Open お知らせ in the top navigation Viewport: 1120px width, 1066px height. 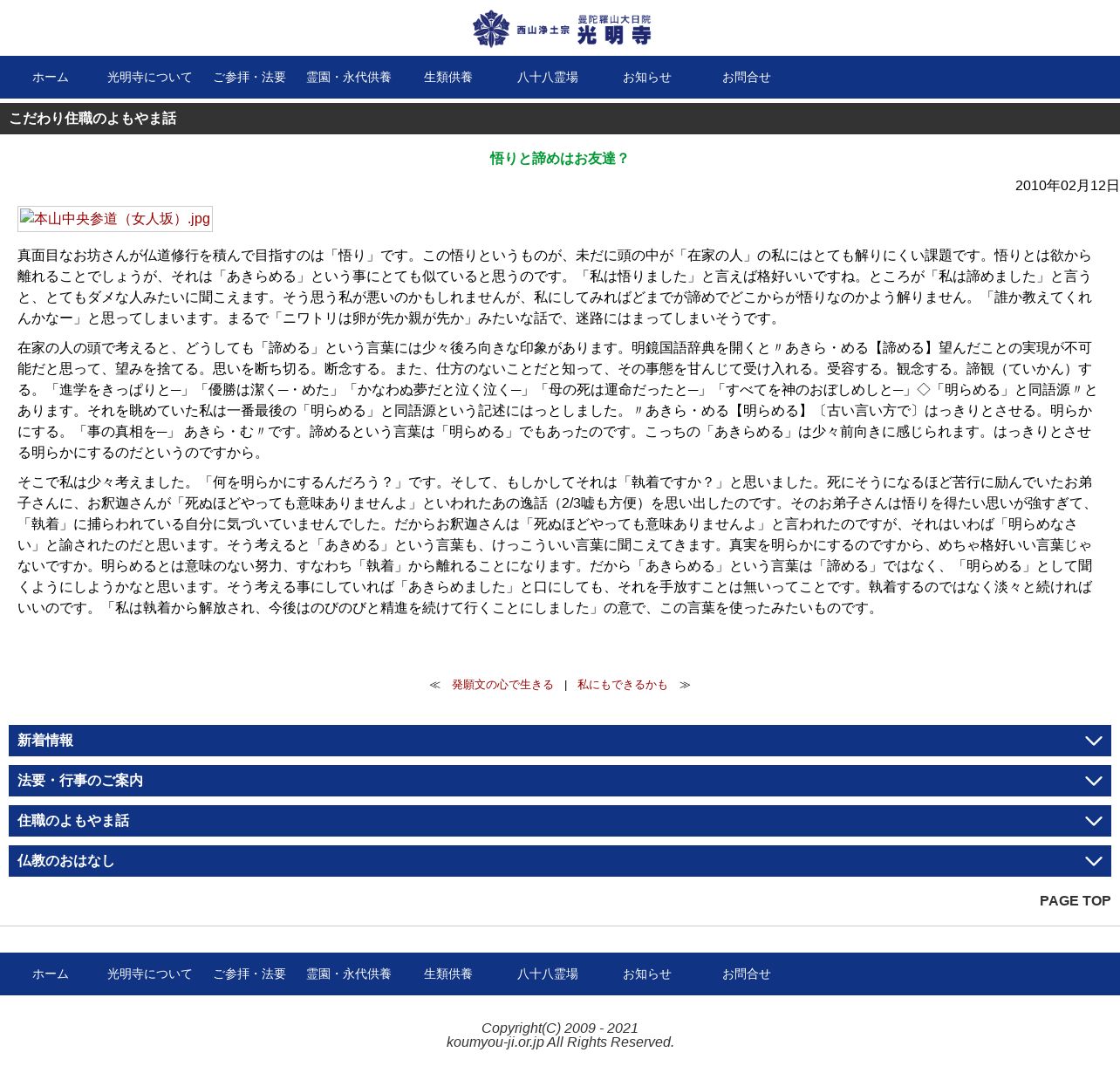(x=647, y=78)
